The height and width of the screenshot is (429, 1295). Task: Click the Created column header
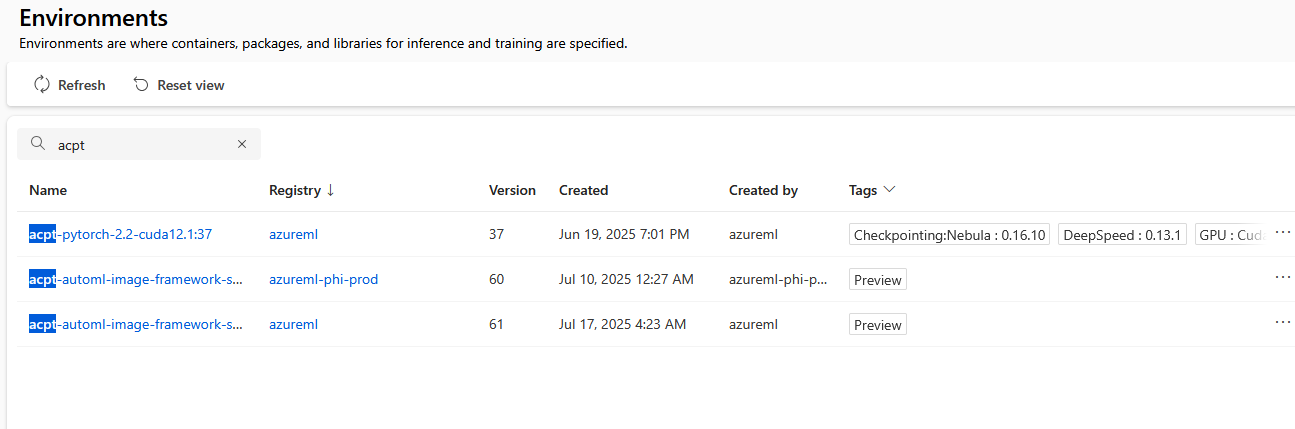(583, 190)
